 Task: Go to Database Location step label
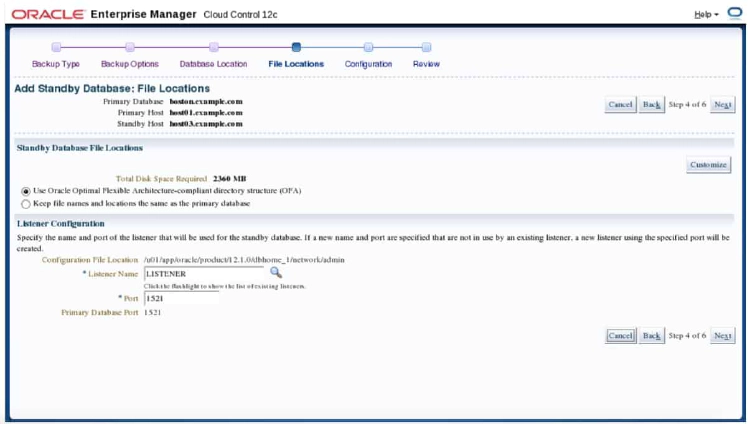point(213,64)
